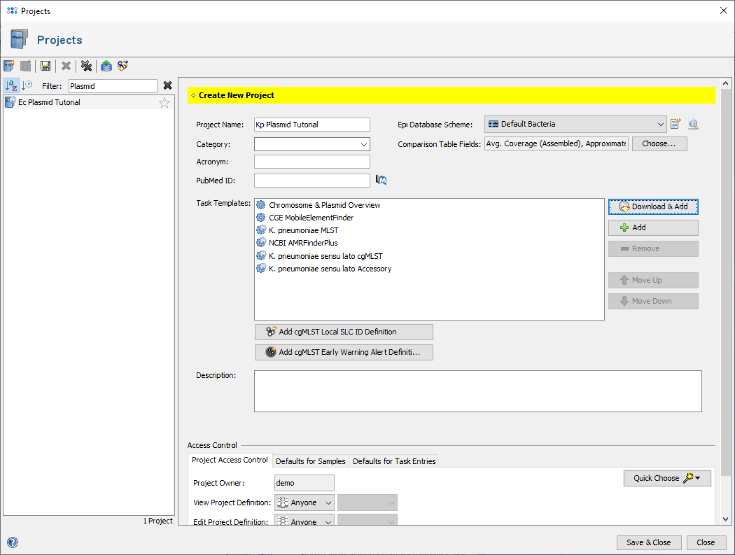Clear the project filter with X icon
735x555 pixels.
[x=167, y=86]
